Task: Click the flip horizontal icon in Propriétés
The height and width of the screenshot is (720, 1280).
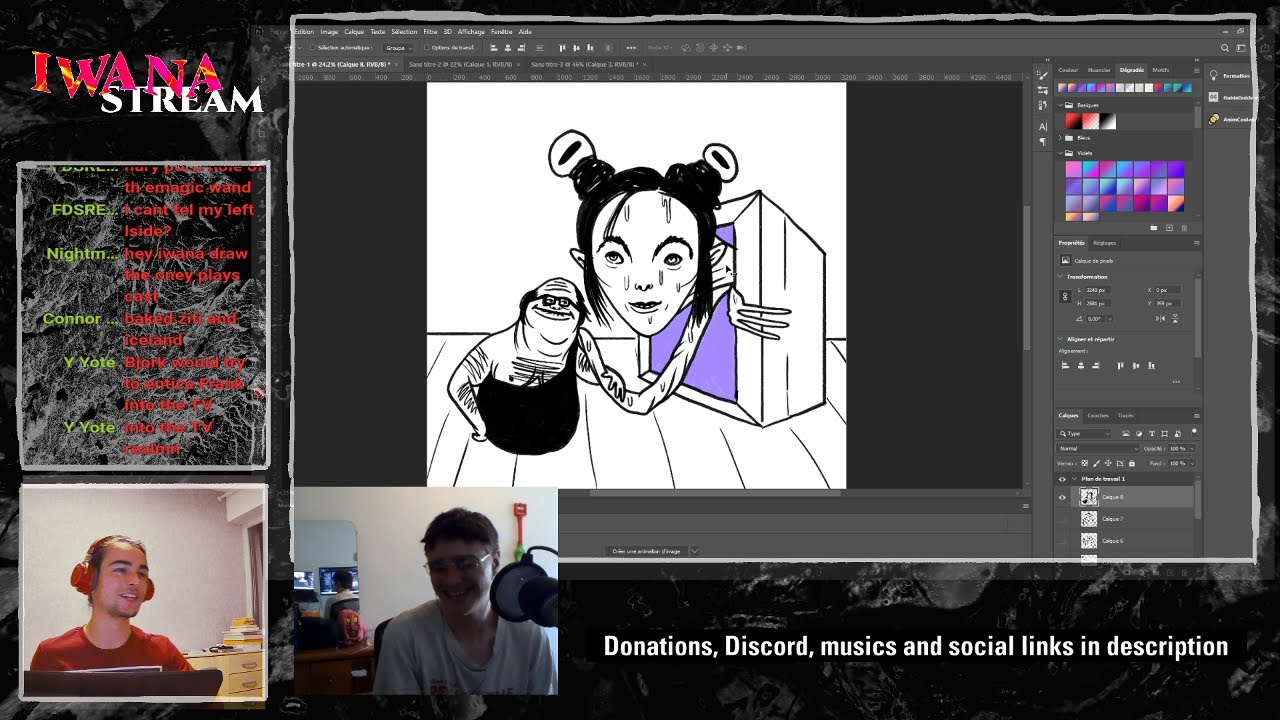Action: tap(1160, 319)
